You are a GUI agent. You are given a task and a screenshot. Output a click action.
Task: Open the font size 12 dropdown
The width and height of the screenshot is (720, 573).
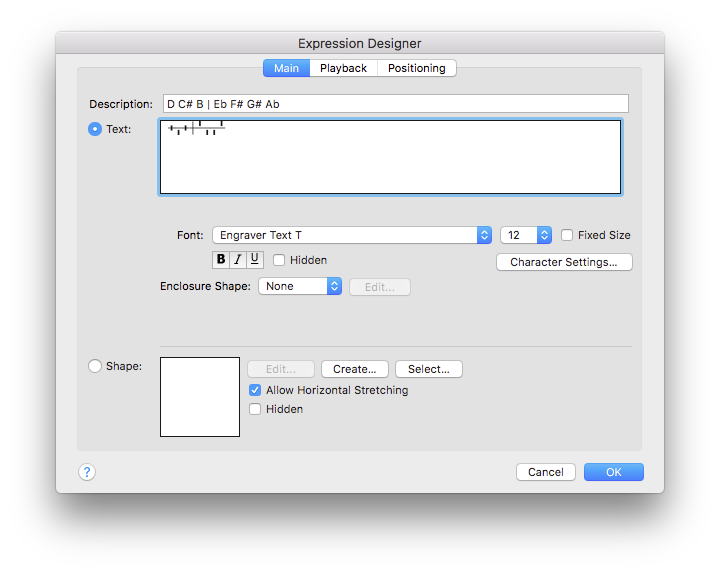526,235
